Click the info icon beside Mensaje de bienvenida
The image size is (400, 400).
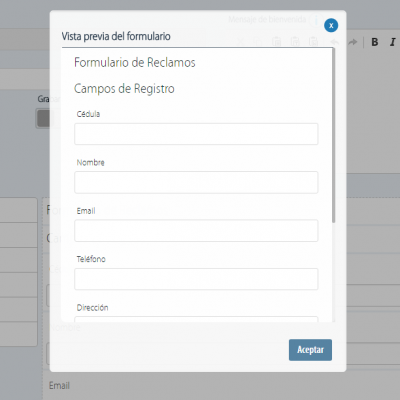(x=316, y=20)
